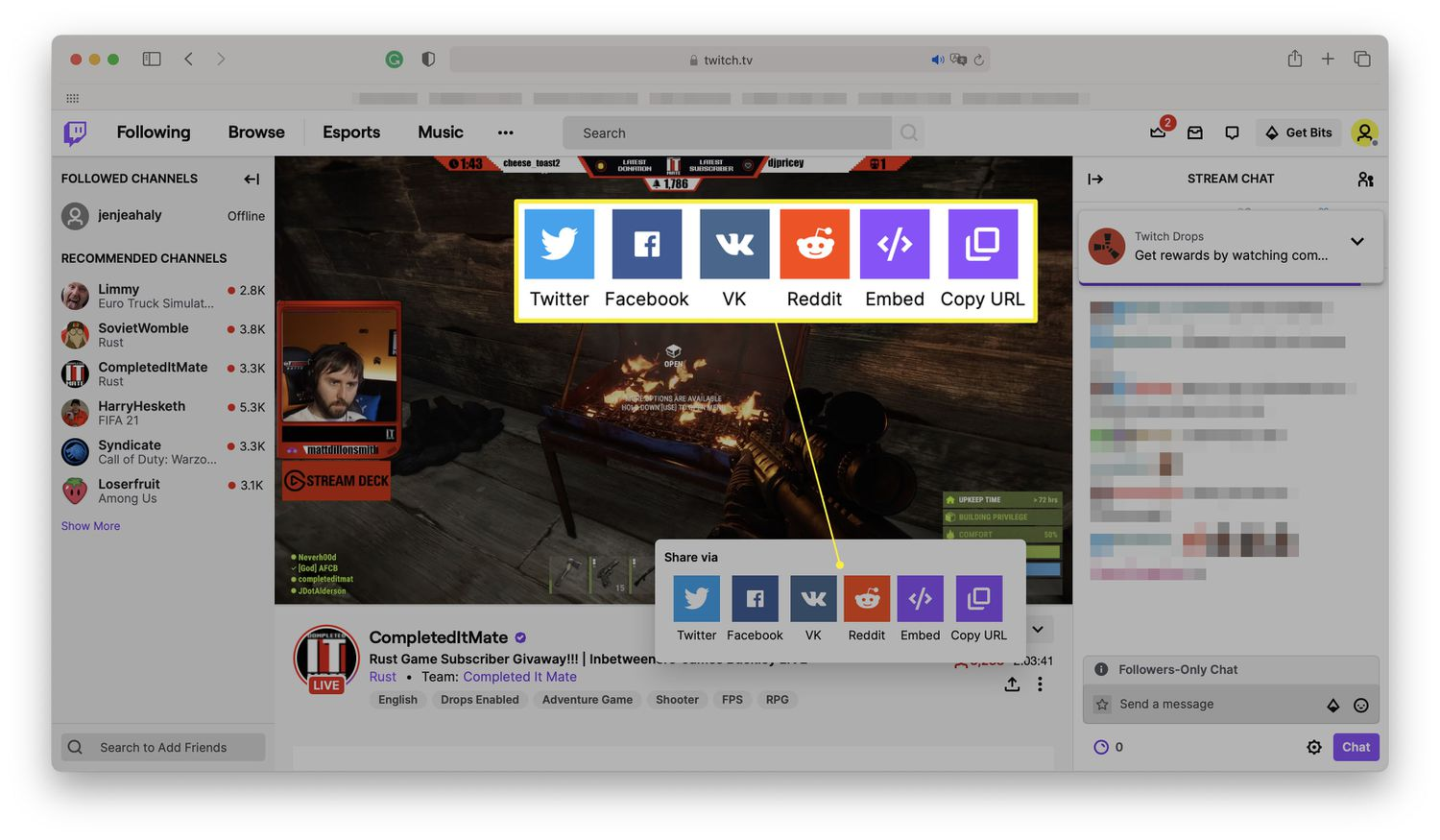
Task: Open the Whispers inbox
Action: [1195, 132]
